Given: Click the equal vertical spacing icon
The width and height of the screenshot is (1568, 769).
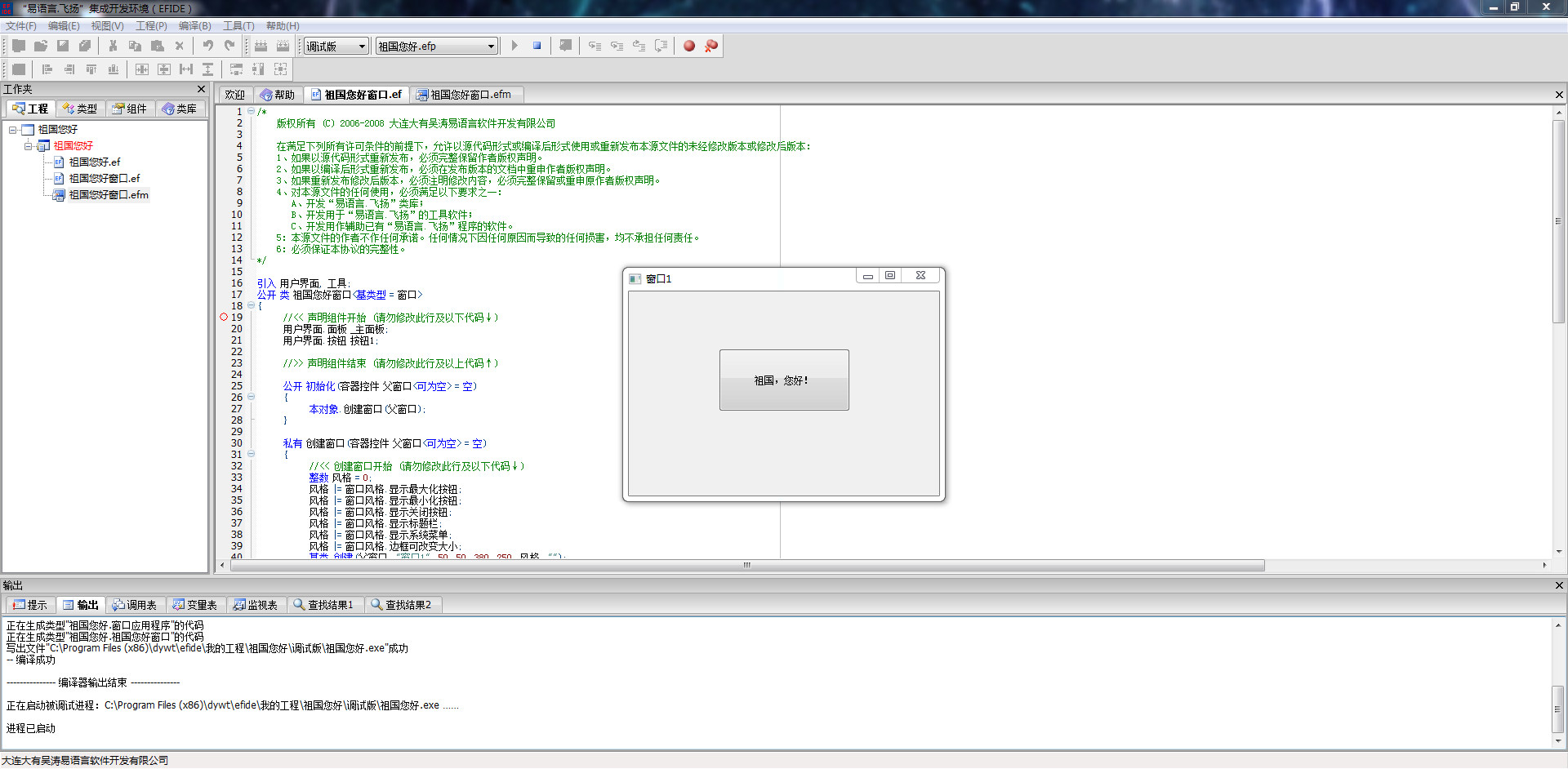Looking at the screenshot, I should (x=208, y=69).
